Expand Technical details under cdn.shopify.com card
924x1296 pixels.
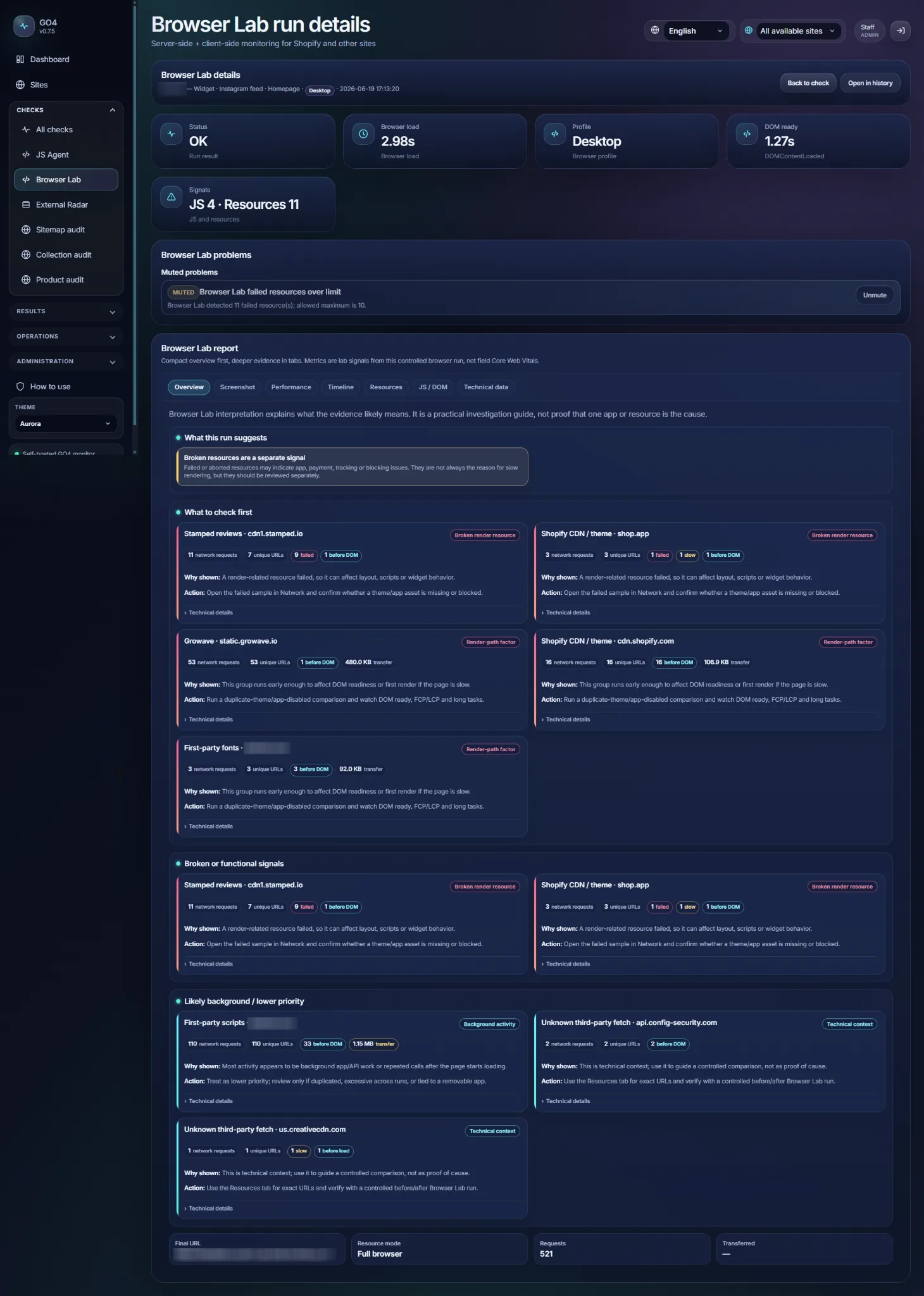[x=566, y=720]
